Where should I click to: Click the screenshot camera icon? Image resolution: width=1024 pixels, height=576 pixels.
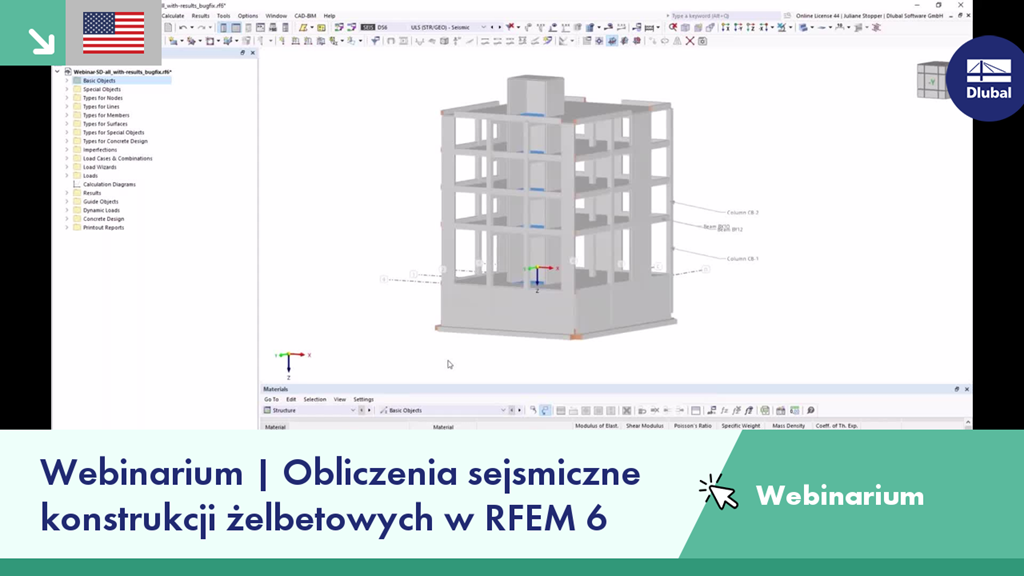703,41
